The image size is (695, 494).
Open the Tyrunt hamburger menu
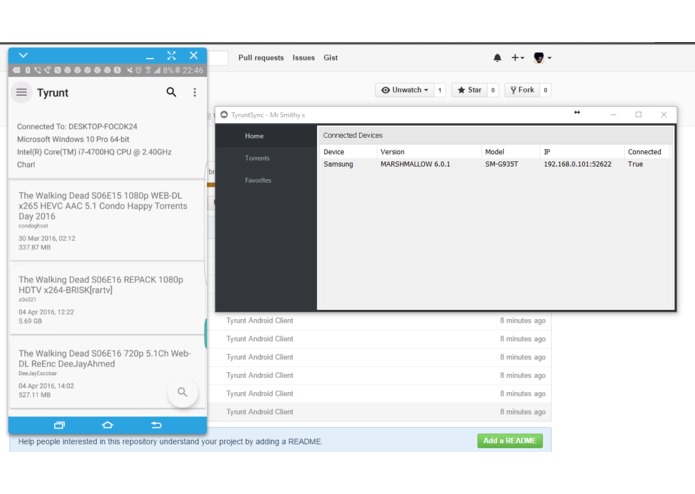(x=21, y=92)
